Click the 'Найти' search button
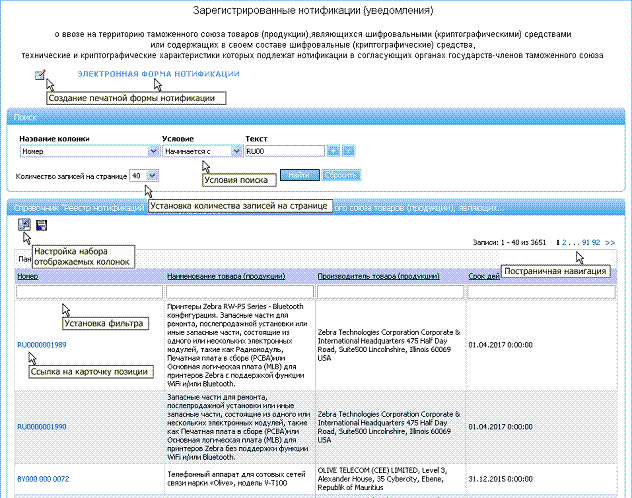The image size is (632, 498). coord(299,175)
